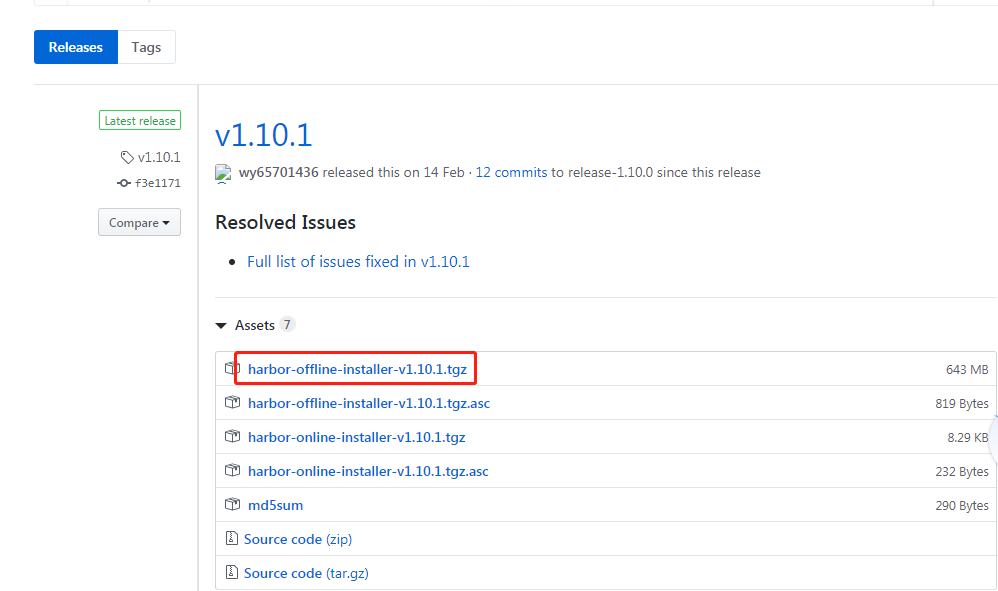Open the wy65701436 user profile link
Image resolution: width=998 pixels, height=591 pixels.
[x=278, y=172]
